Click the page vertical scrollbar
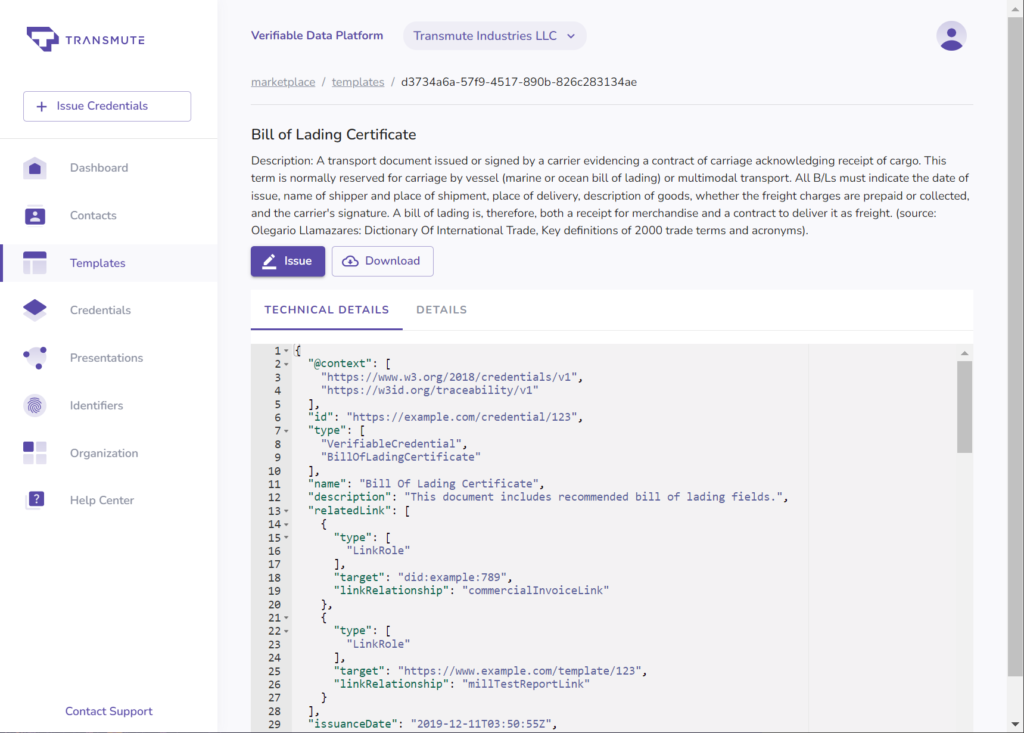Image resolution: width=1024 pixels, height=733 pixels. pos(1015,346)
